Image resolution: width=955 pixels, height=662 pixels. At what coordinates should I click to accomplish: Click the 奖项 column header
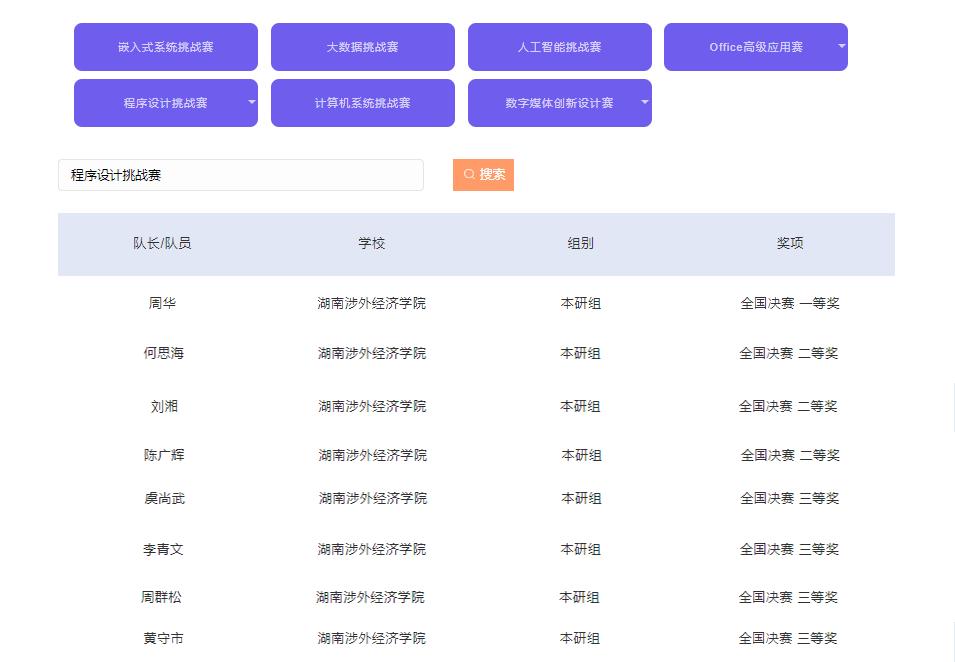click(790, 243)
